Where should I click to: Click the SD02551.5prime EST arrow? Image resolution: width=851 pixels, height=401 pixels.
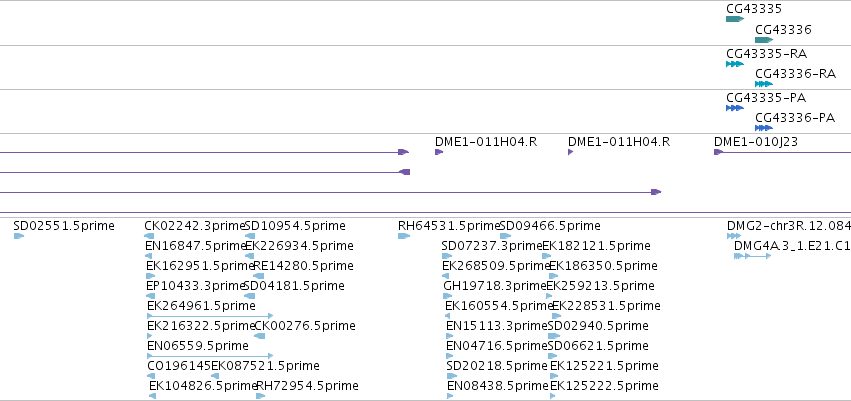[x=19, y=236]
